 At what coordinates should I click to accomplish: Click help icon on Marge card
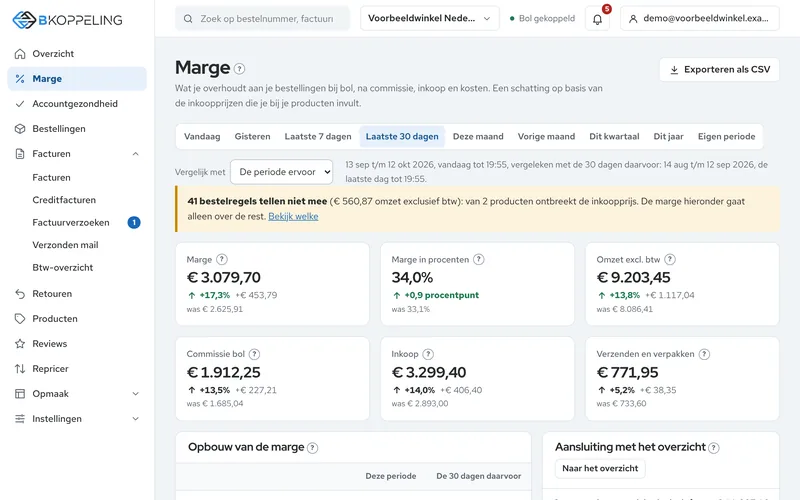(x=221, y=259)
